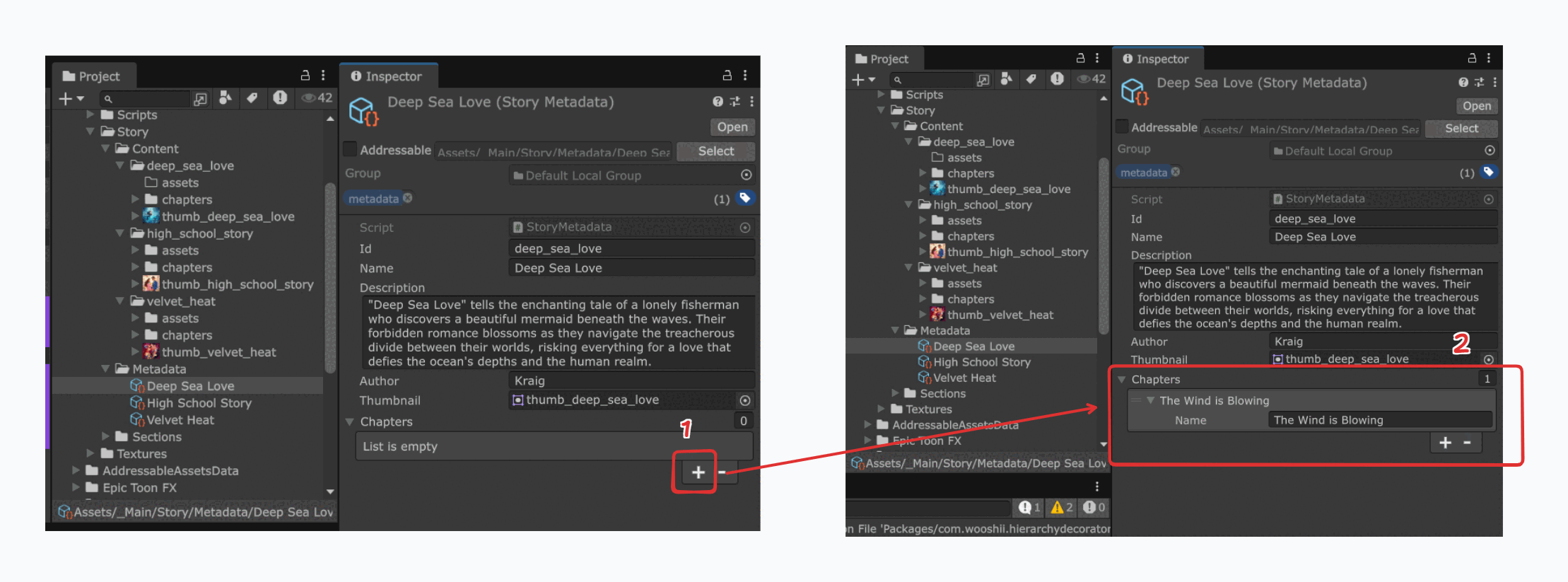Click the lock icon of left Project panel
Screen dimensions: 1568x582
click(305, 75)
